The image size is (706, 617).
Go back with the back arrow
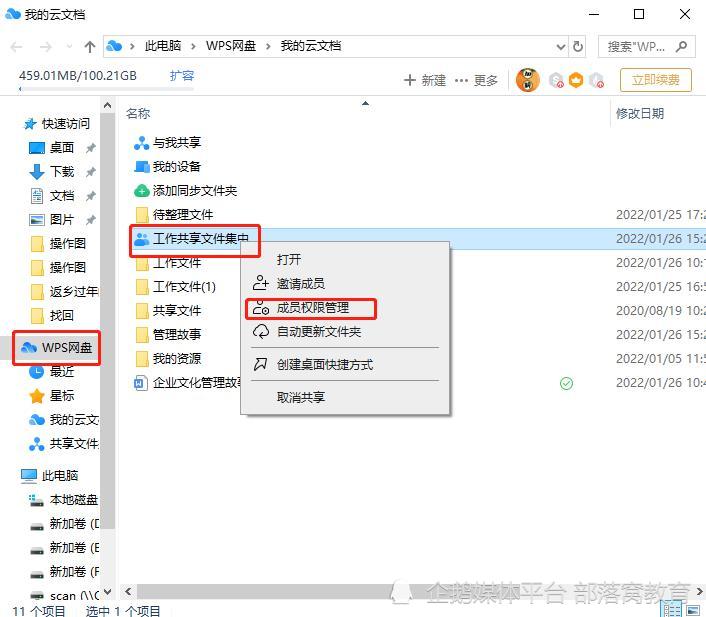[x=17, y=46]
